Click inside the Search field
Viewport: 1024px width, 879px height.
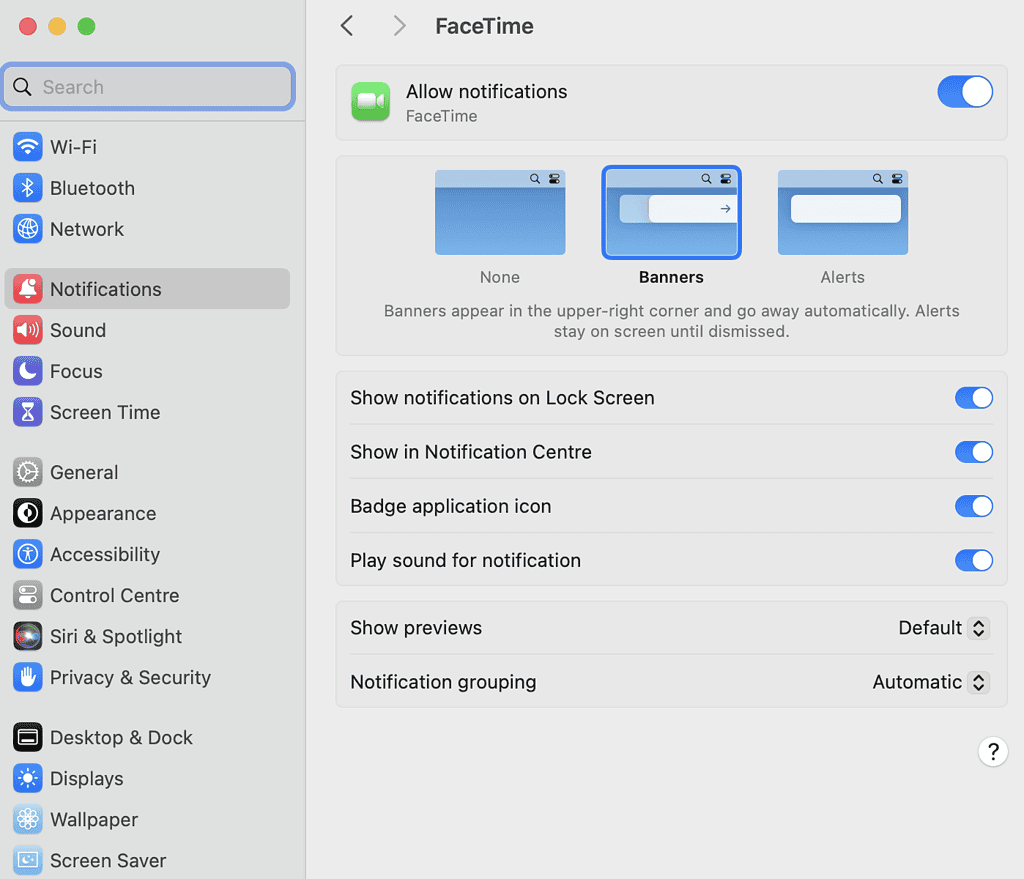tap(148, 87)
